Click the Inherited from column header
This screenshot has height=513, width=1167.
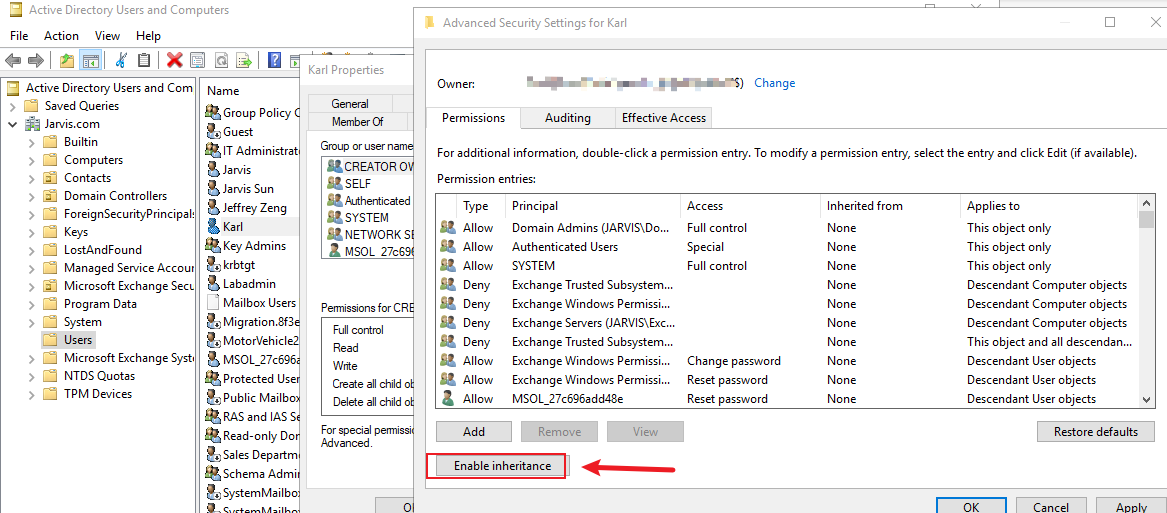click(890, 205)
